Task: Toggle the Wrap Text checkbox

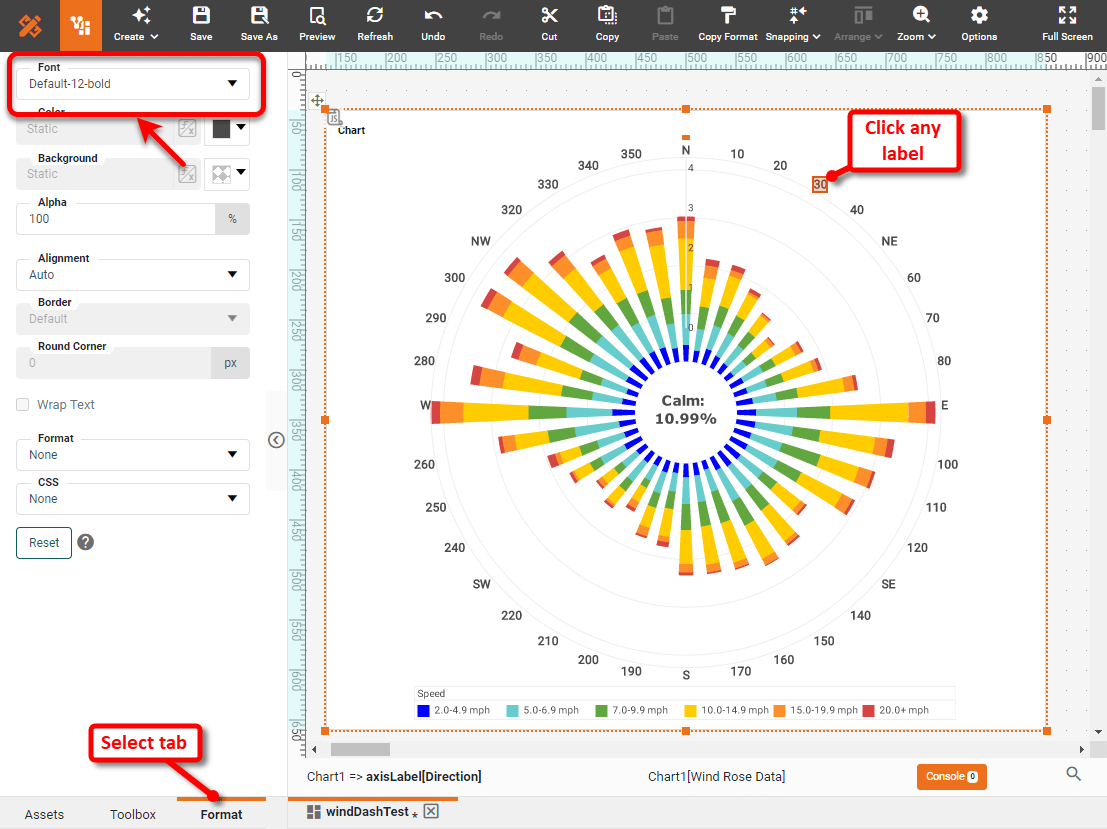Action: click(23, 405)
